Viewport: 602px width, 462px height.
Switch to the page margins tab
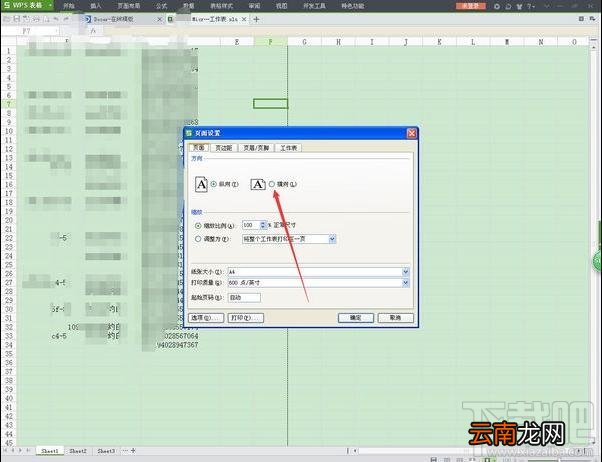point(223,148)
